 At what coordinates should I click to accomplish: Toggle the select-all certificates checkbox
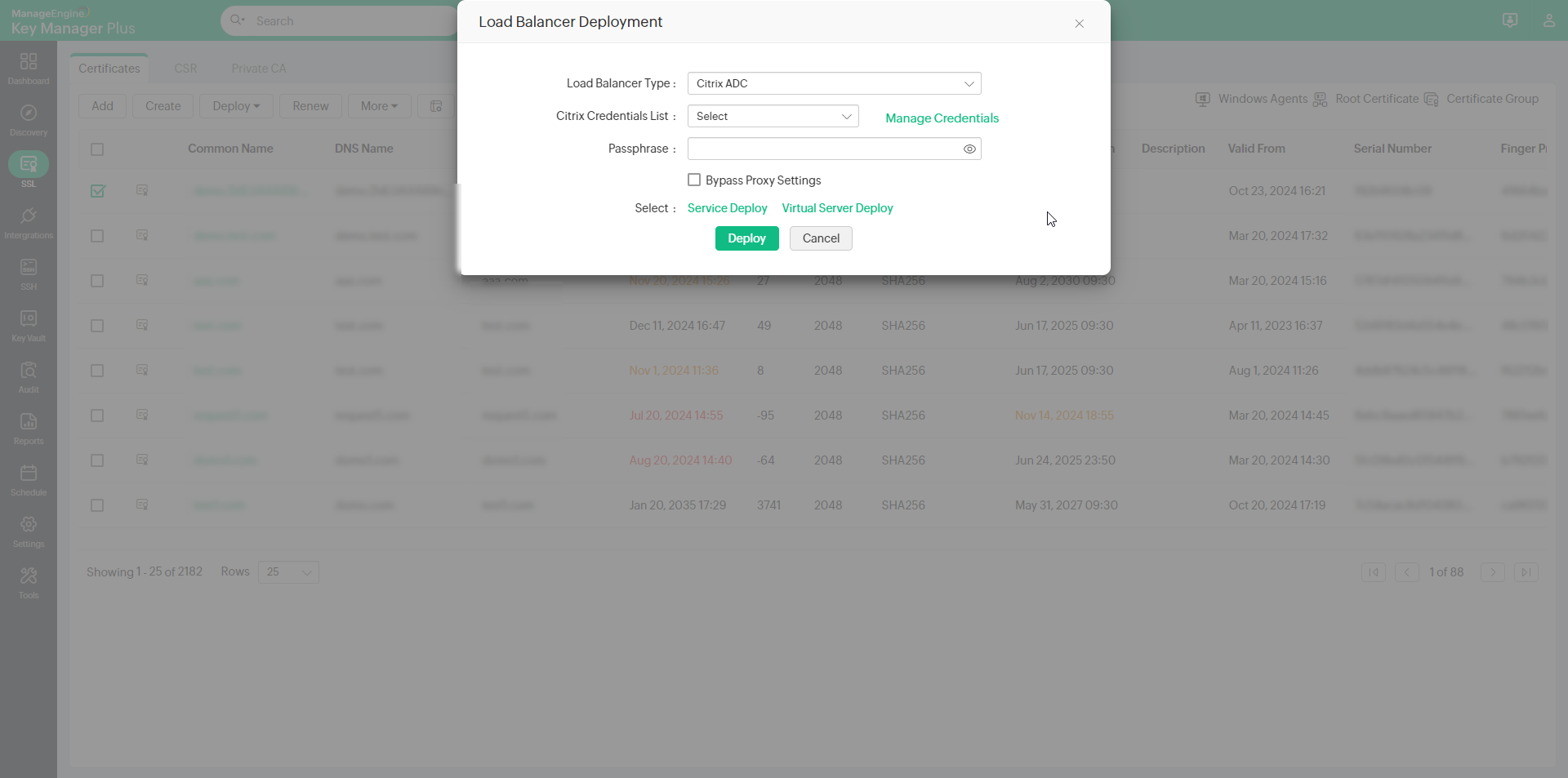(x=97, y=149)
